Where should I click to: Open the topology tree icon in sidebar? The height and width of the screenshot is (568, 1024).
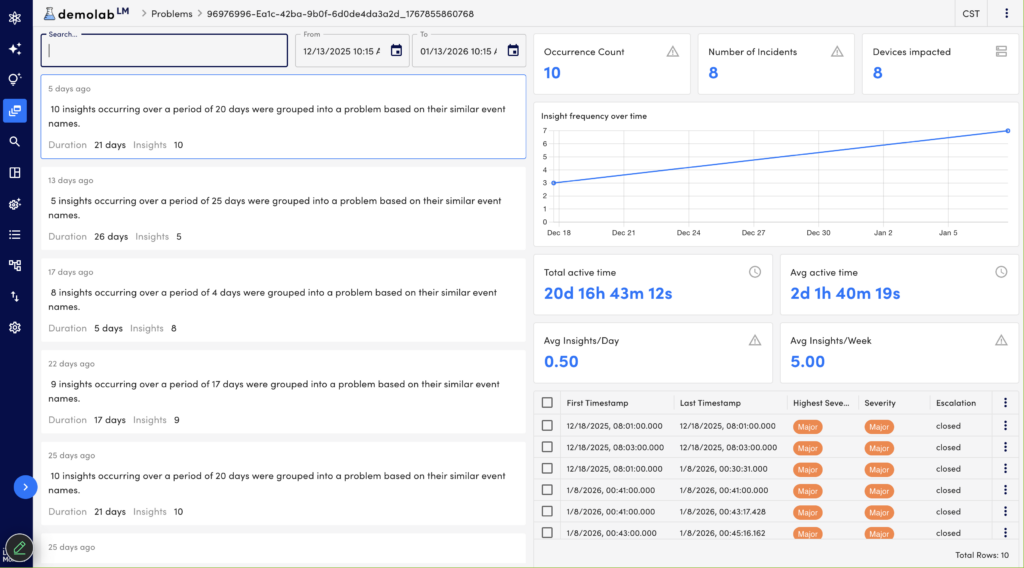coord(14,265)
